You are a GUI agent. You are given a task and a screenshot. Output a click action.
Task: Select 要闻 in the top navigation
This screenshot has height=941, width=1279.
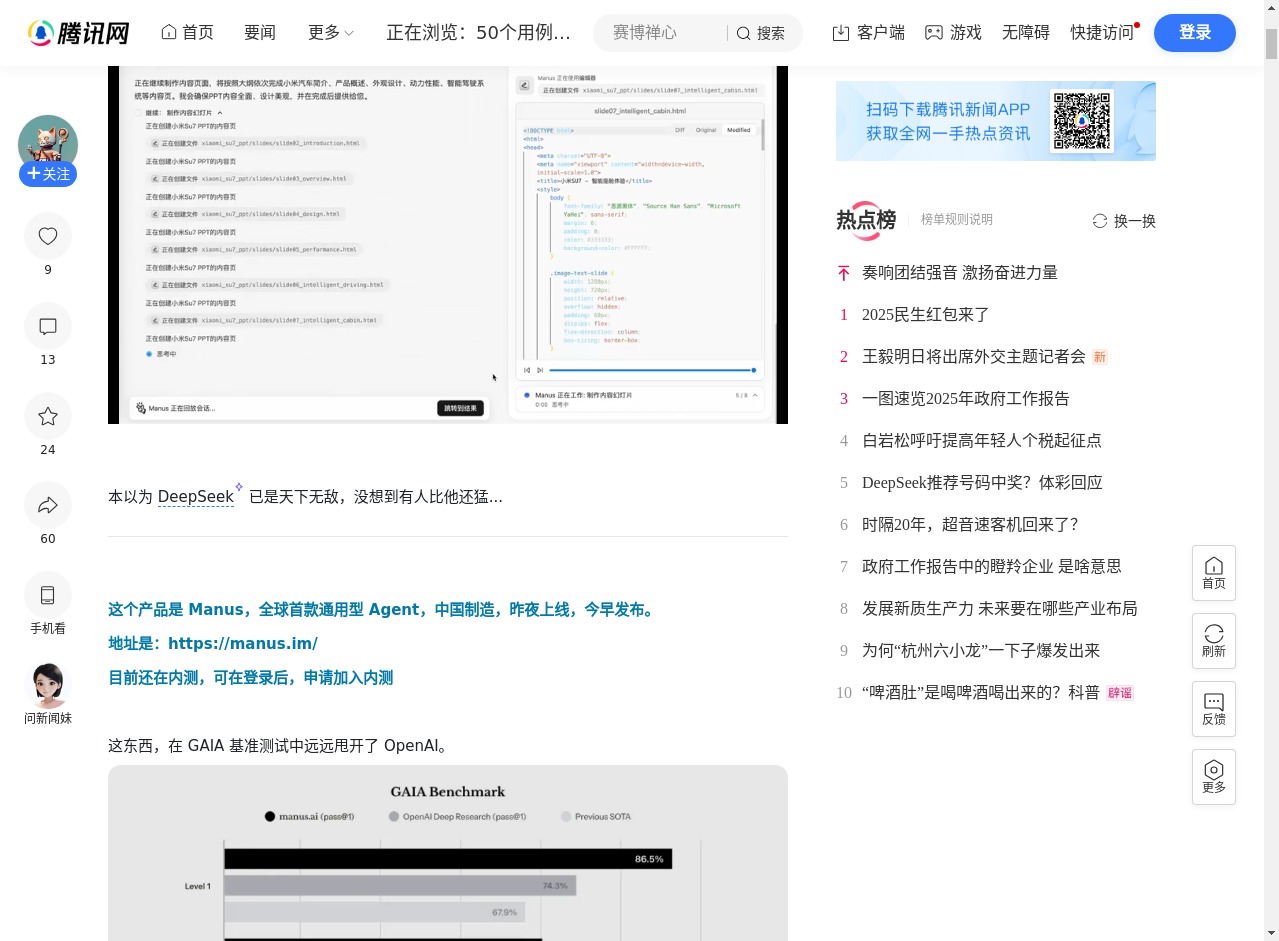(x=259, y=32)
